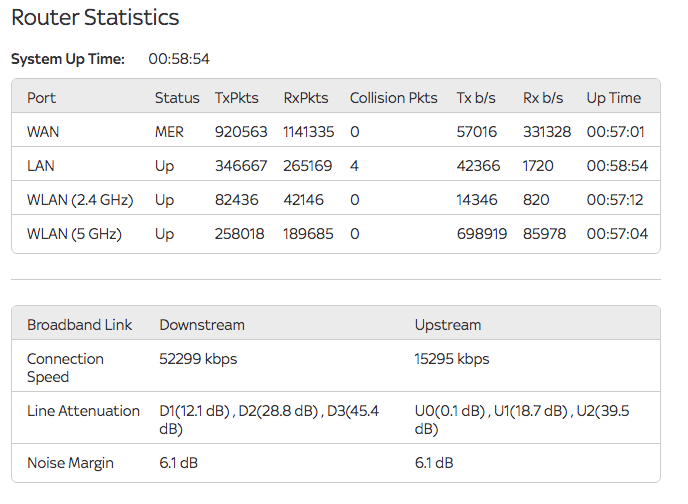Select the Collision Pkts column header

(x=393, y=98)
